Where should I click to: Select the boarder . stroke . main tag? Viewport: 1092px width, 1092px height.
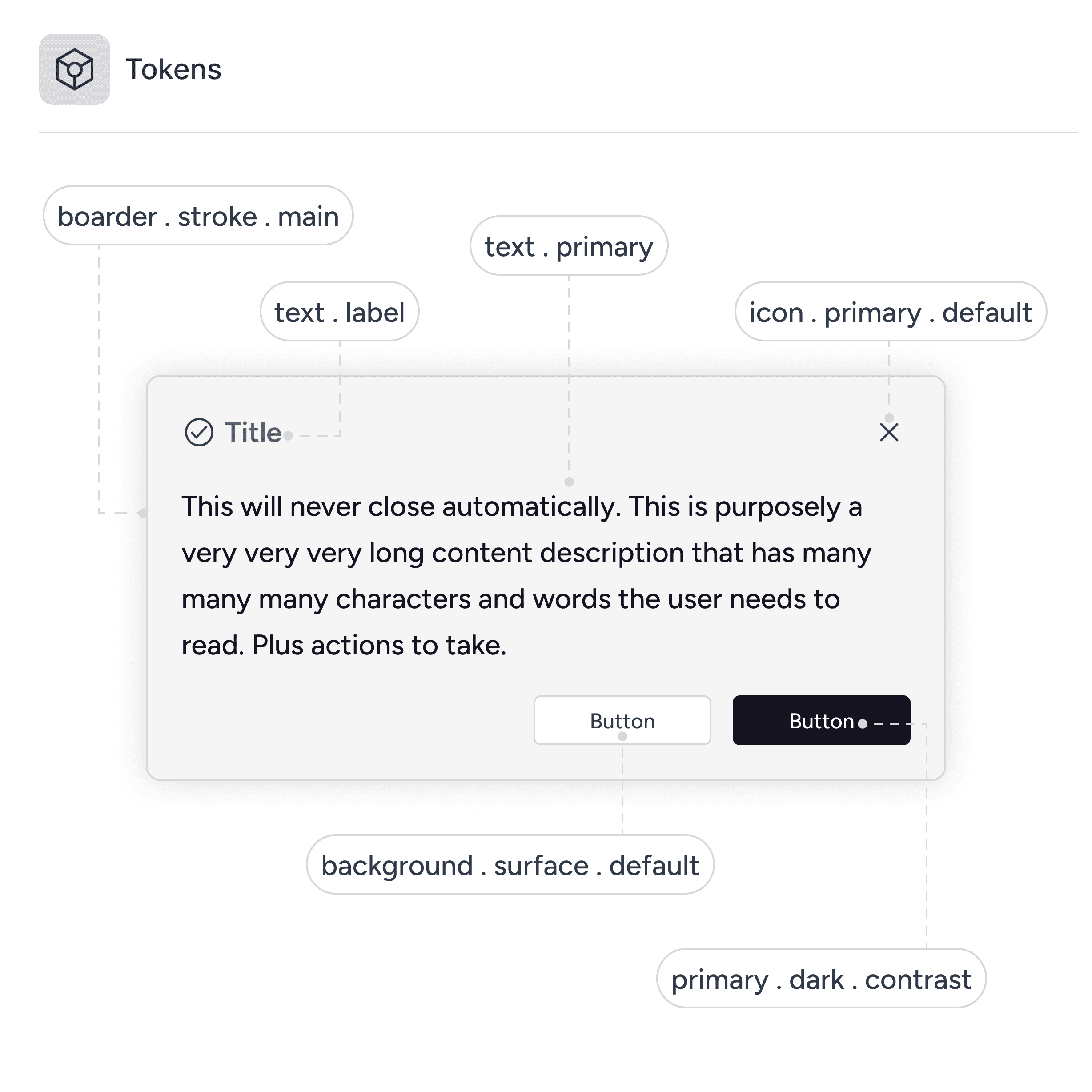click(198, 216)
